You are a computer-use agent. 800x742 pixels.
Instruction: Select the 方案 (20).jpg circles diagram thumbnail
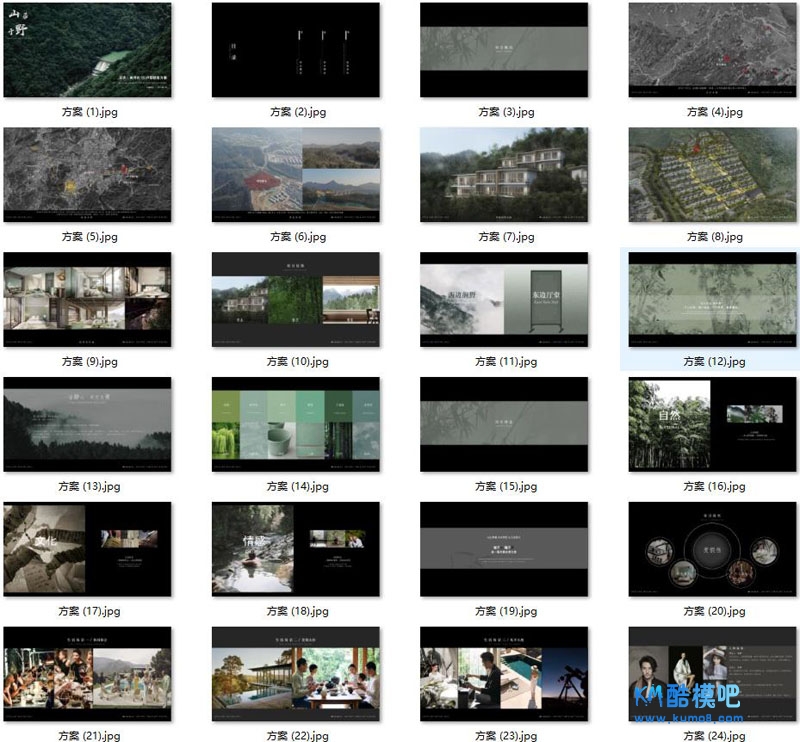pos(713,549)
